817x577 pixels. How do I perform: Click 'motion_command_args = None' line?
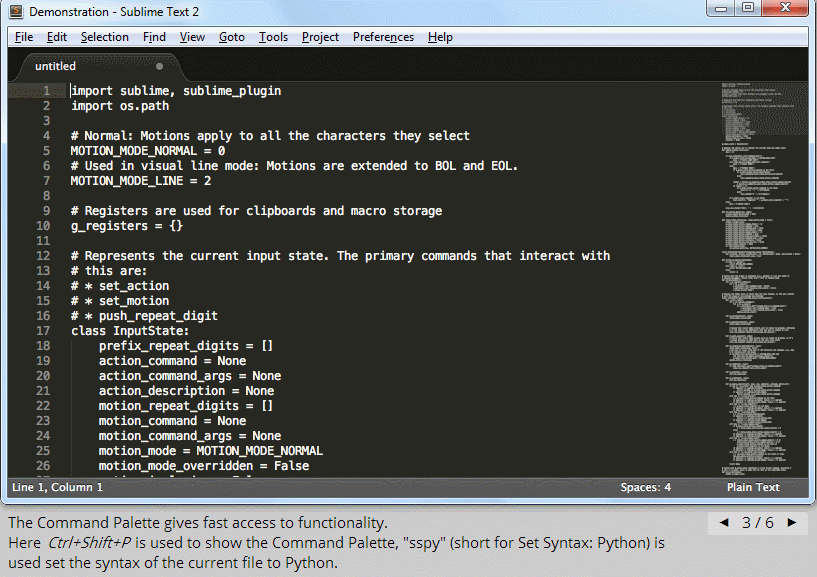190,436
